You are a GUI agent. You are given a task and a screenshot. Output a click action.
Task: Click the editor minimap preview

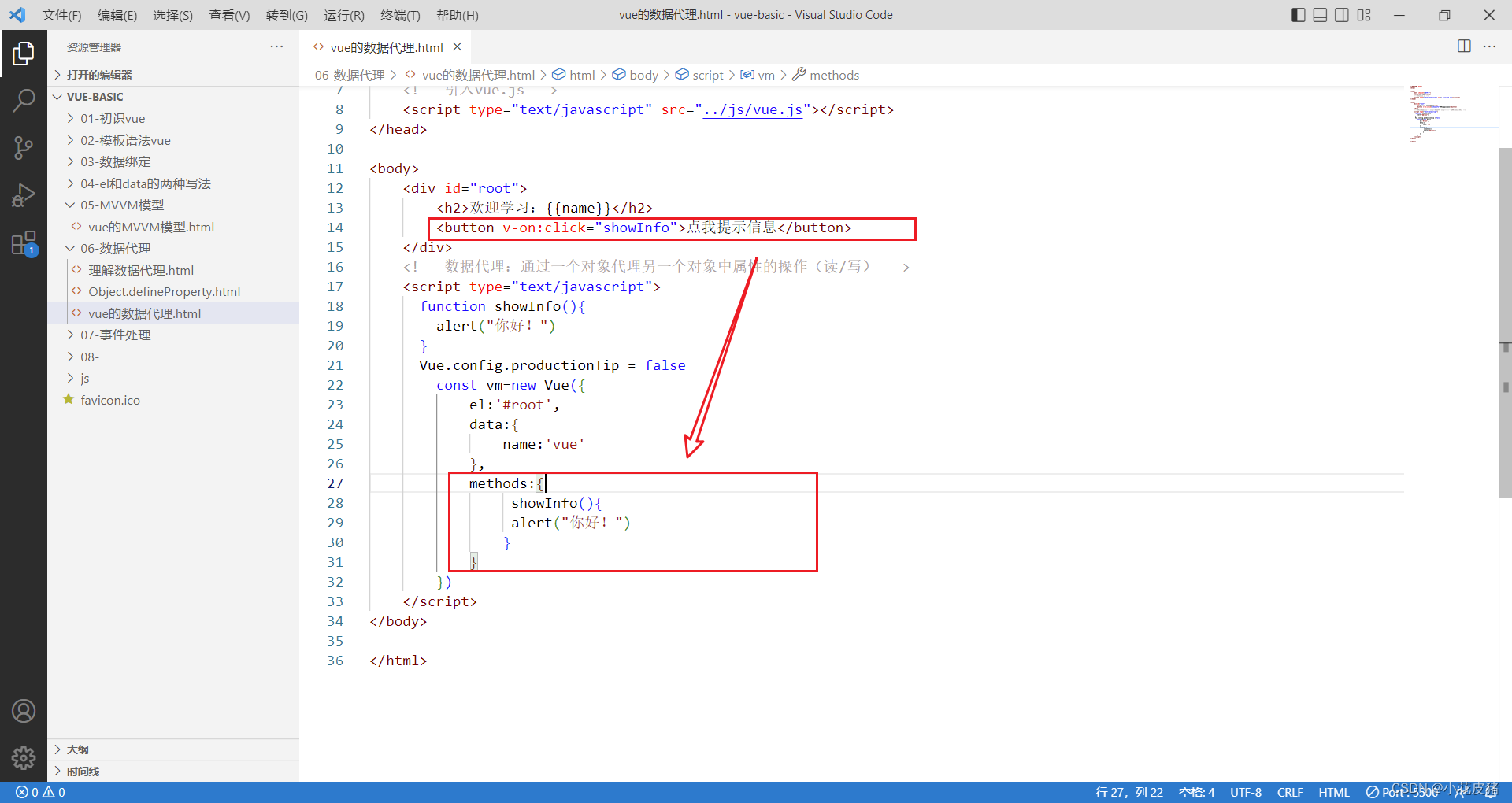[x=1451, y=115]
